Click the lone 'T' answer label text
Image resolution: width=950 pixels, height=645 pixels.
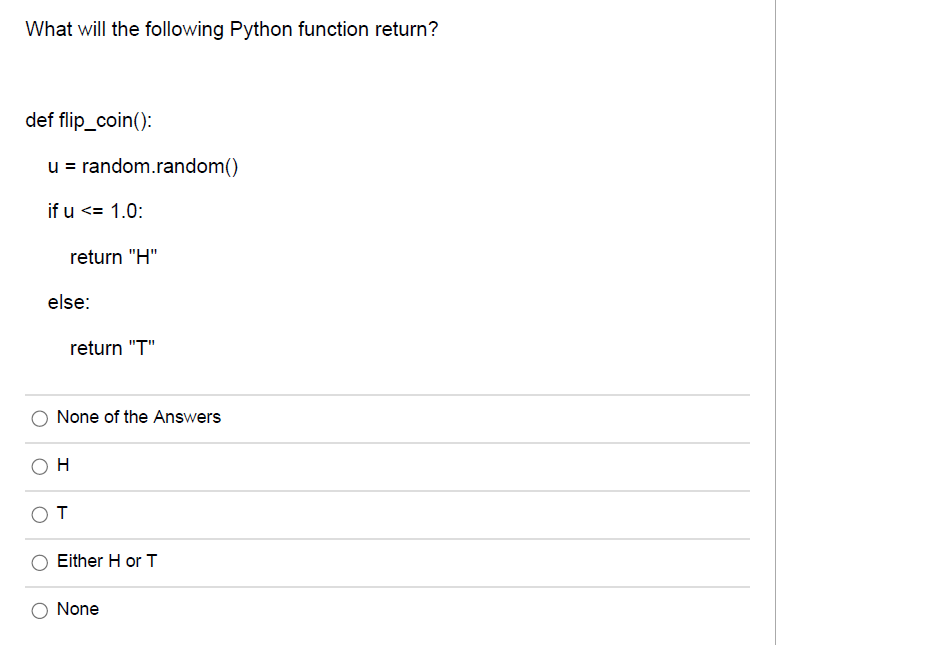[62, 514]
